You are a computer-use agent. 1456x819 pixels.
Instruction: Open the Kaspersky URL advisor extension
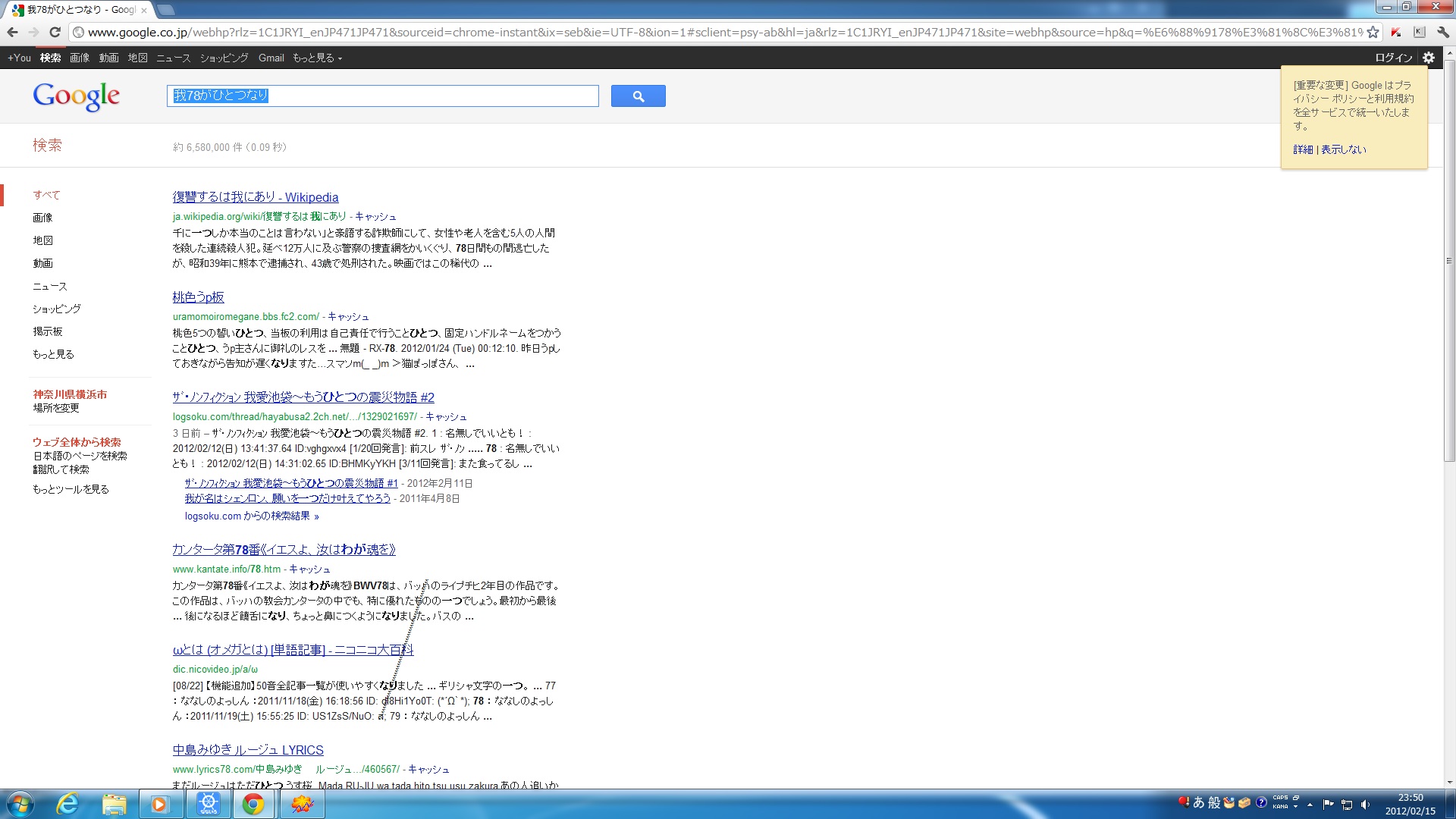point(1396,32)
